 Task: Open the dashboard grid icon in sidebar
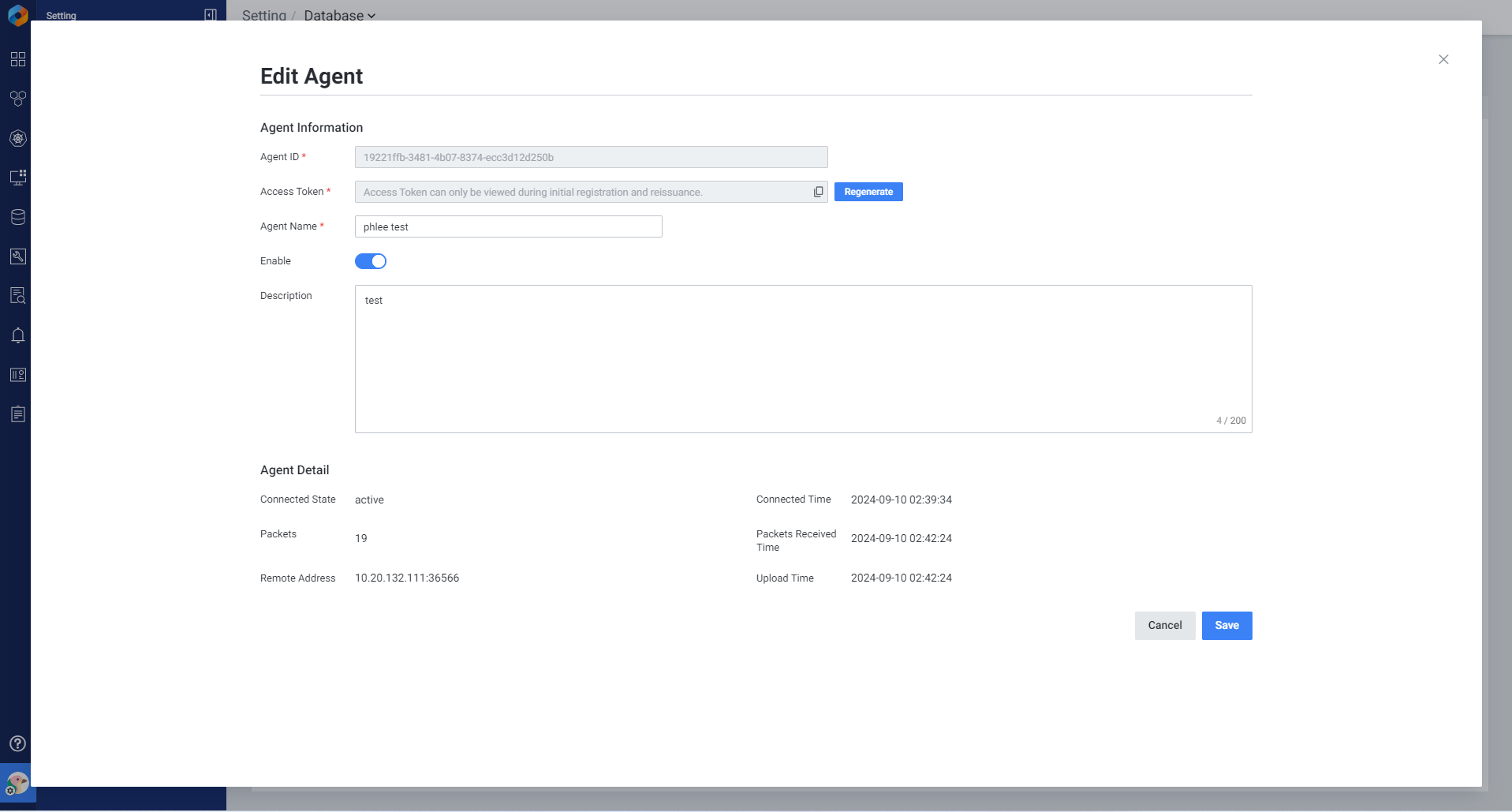pos(17,59)
